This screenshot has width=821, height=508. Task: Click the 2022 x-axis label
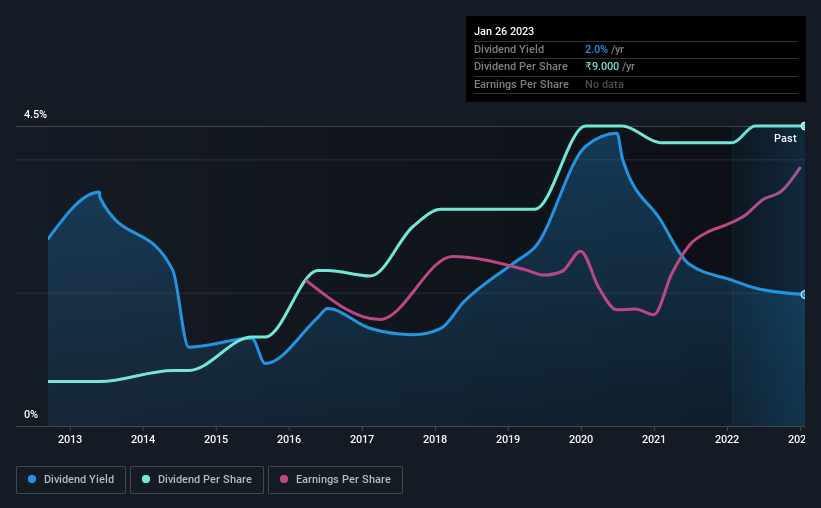pyautogui.click(x=727, y=439)
